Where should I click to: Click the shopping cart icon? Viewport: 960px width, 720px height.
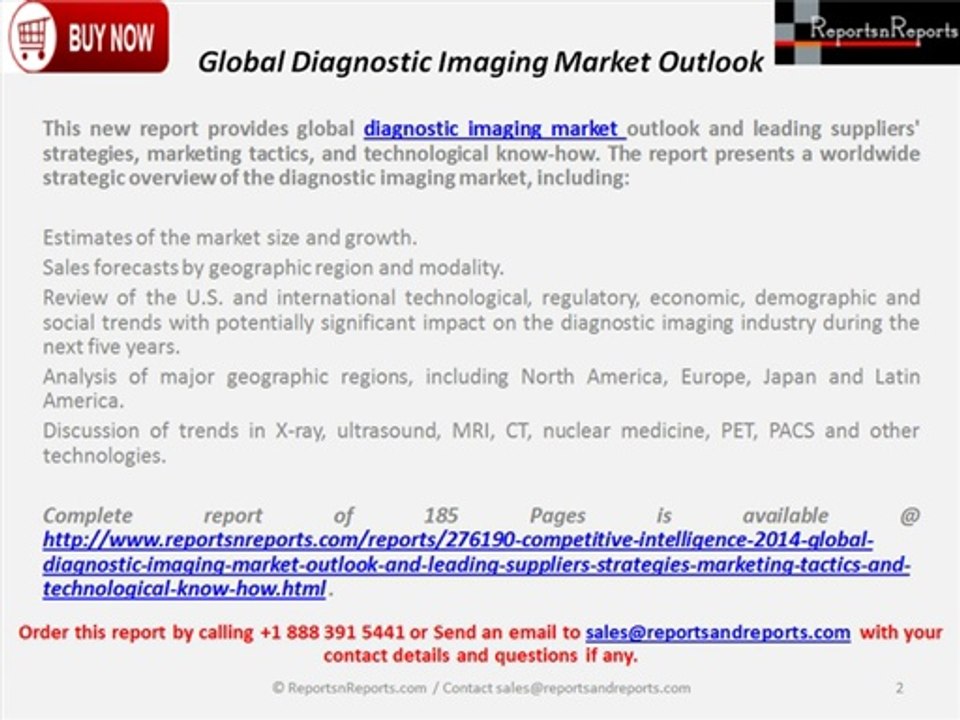coord(32,38)
